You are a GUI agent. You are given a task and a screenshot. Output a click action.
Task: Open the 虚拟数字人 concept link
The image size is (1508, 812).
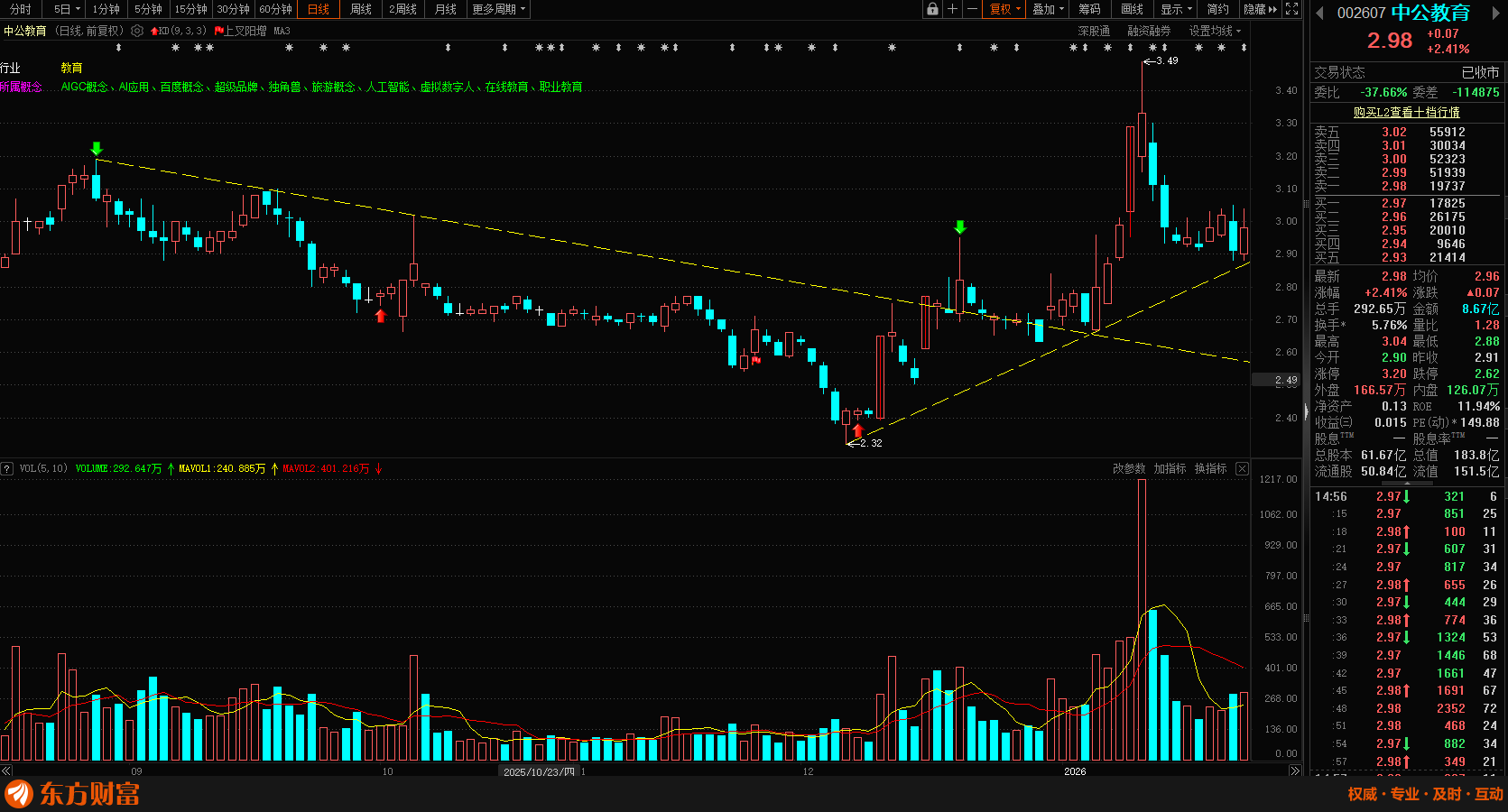pos(448,87)
